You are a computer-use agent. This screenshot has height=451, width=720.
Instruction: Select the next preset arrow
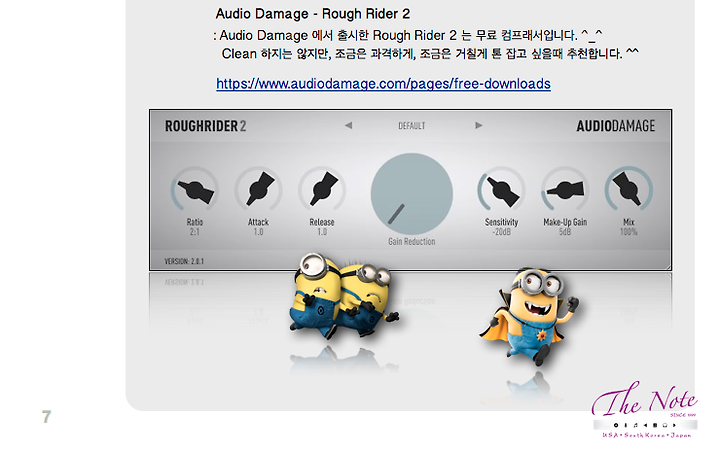point(478,125)
